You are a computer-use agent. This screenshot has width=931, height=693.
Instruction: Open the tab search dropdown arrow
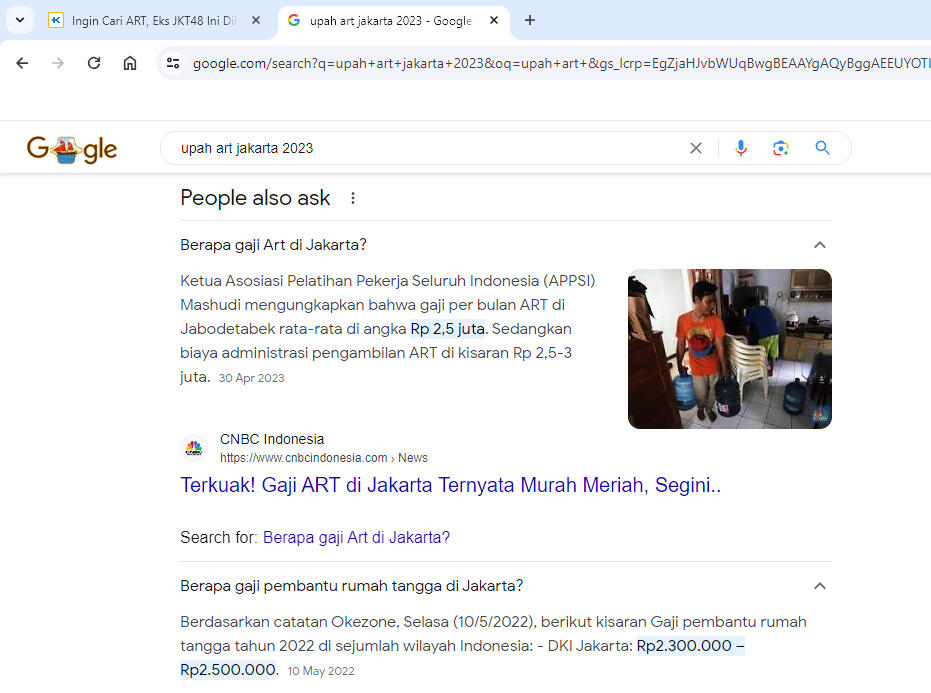19,19
